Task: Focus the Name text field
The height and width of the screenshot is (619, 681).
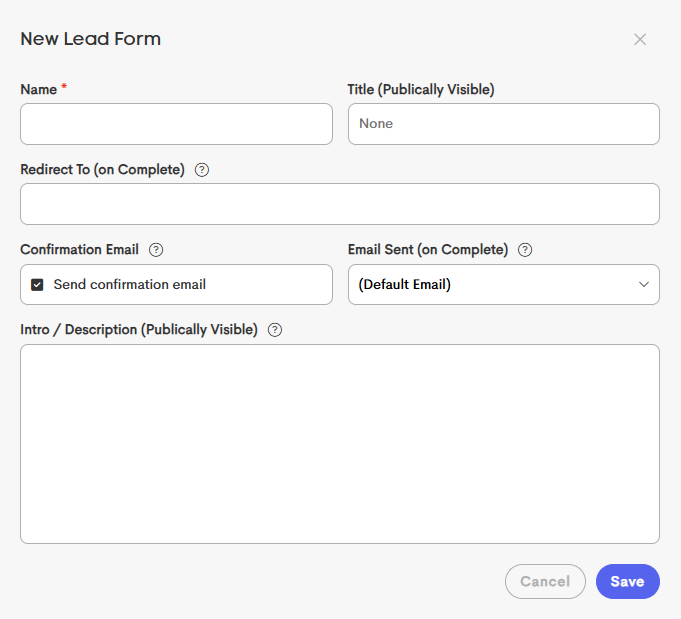Action: point(176,124)
